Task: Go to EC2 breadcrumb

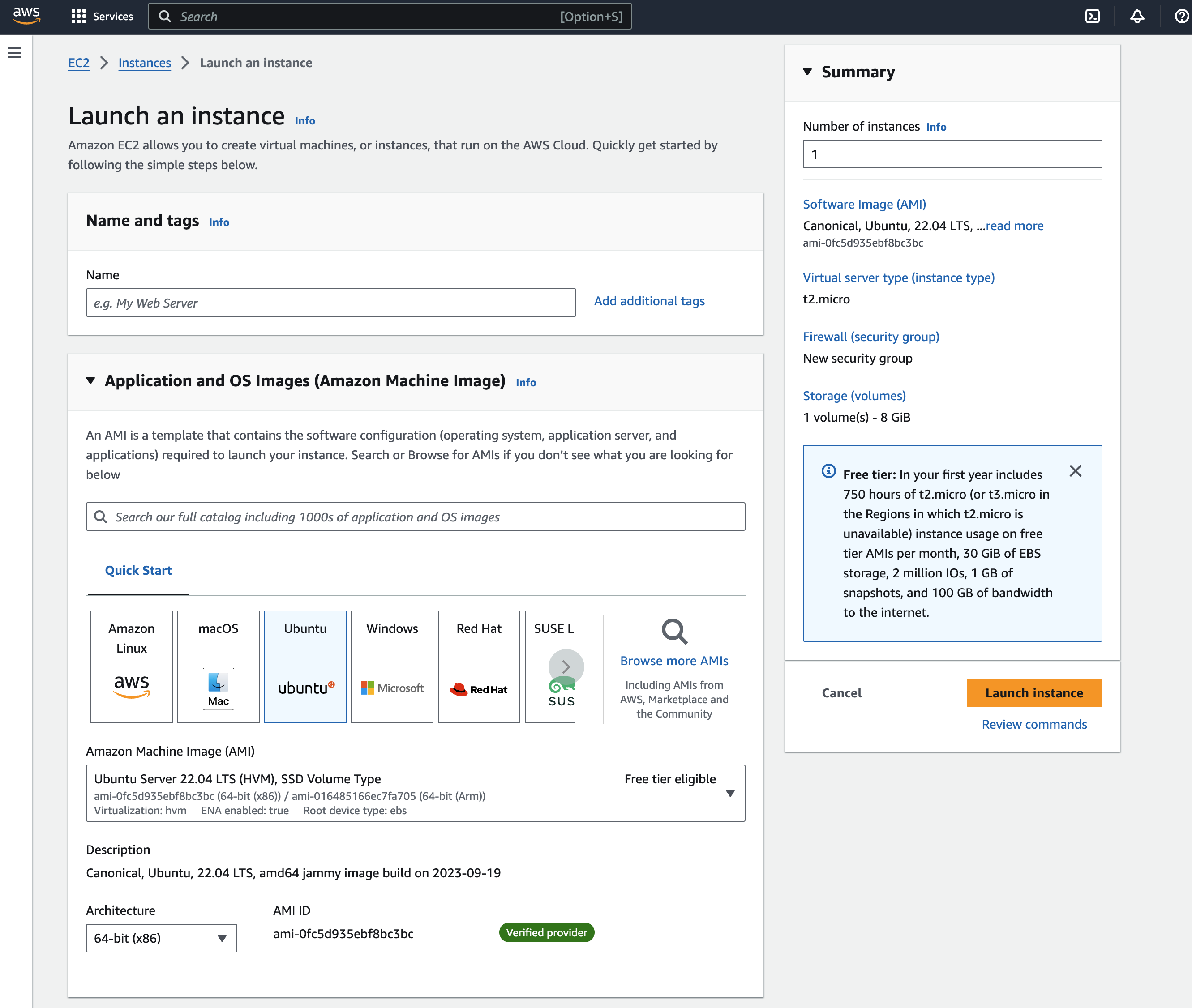Action: [x=79, y=63]
